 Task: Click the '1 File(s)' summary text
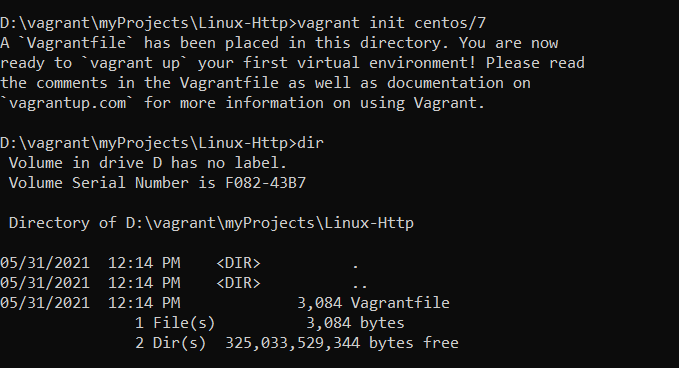click(x=175, y=323)
